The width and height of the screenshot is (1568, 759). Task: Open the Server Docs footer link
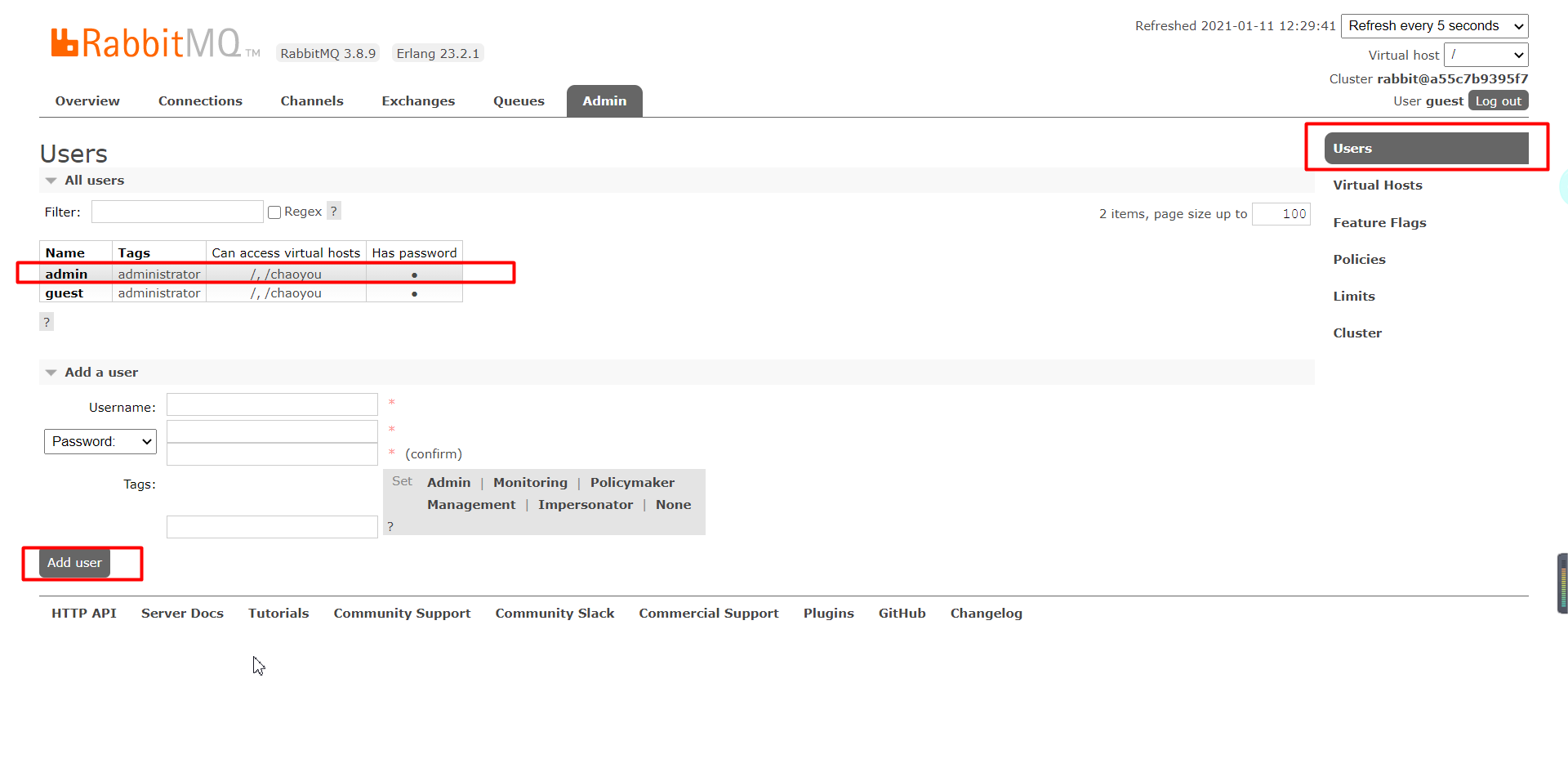pos(182,614)
